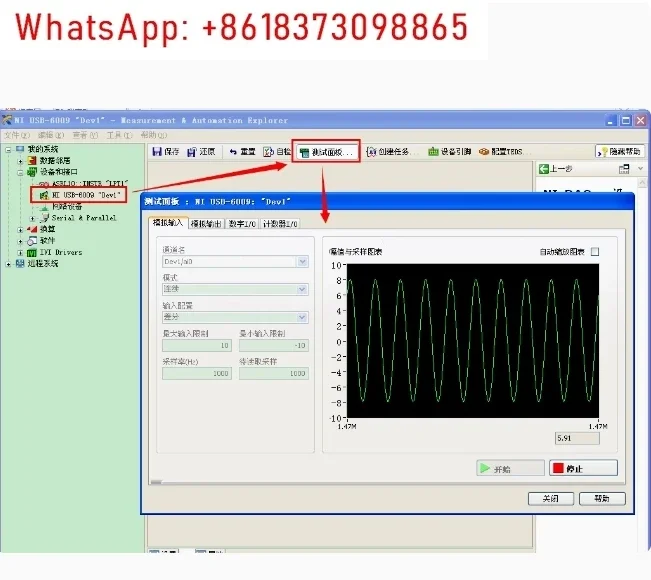The width and height of the screenshot is (651, 580).
Task: Open the 文件 (File) menu
Action: [x=17, y=135]
